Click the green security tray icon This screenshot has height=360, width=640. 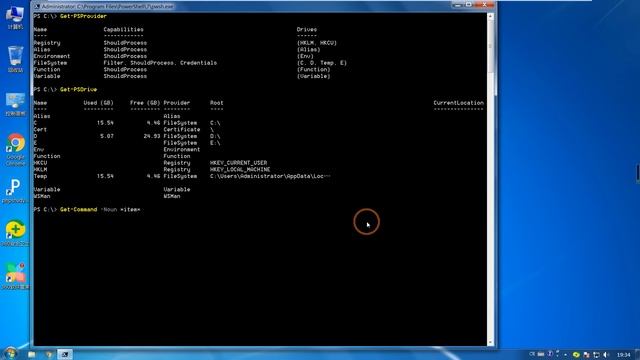[x=576, y=355]
